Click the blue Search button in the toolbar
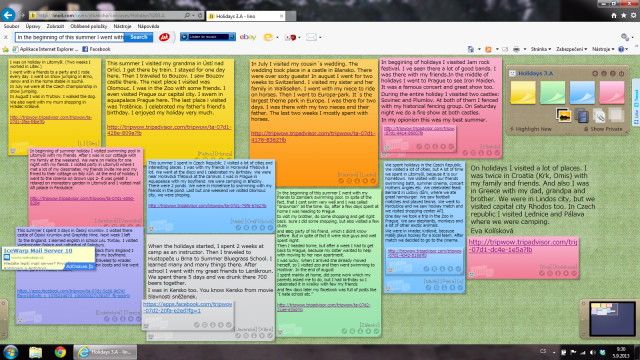Image resolution: width=640 pixels, height=360 pixels. (x=138, y=37)
